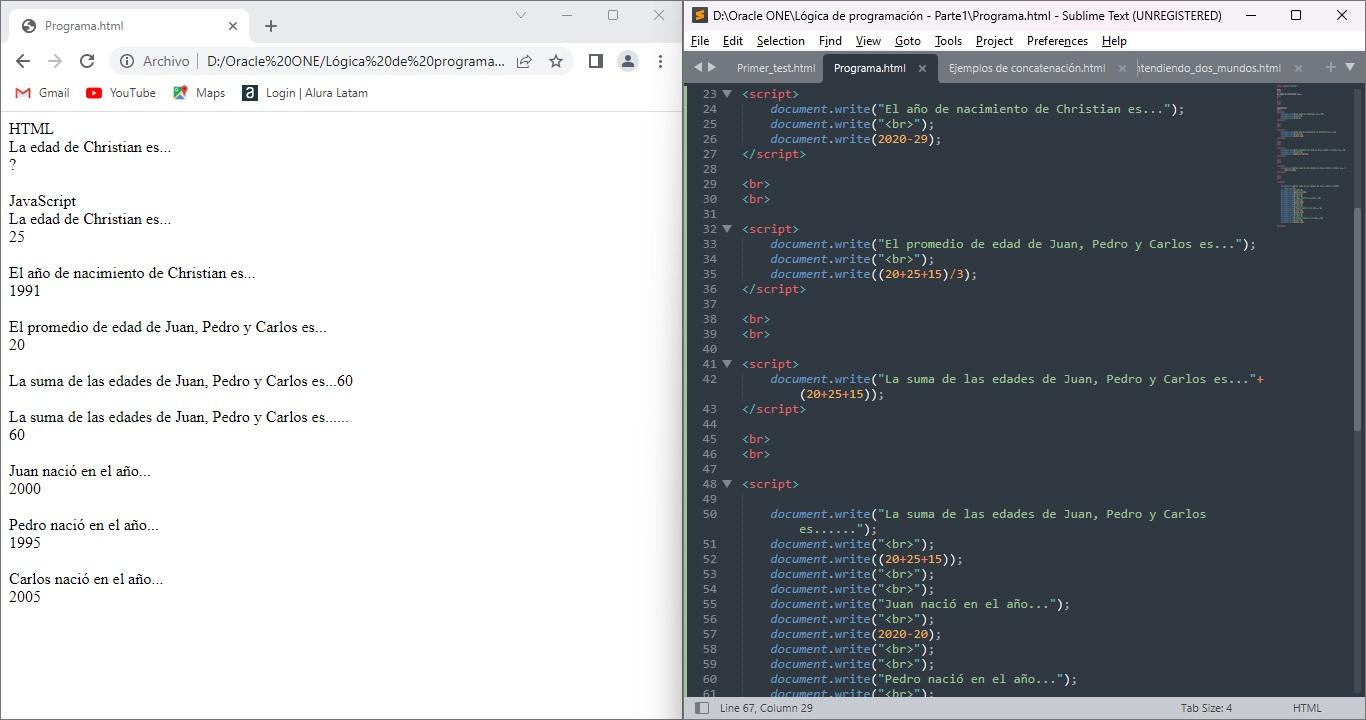Close the Programa.html Chrome tab

234,26
